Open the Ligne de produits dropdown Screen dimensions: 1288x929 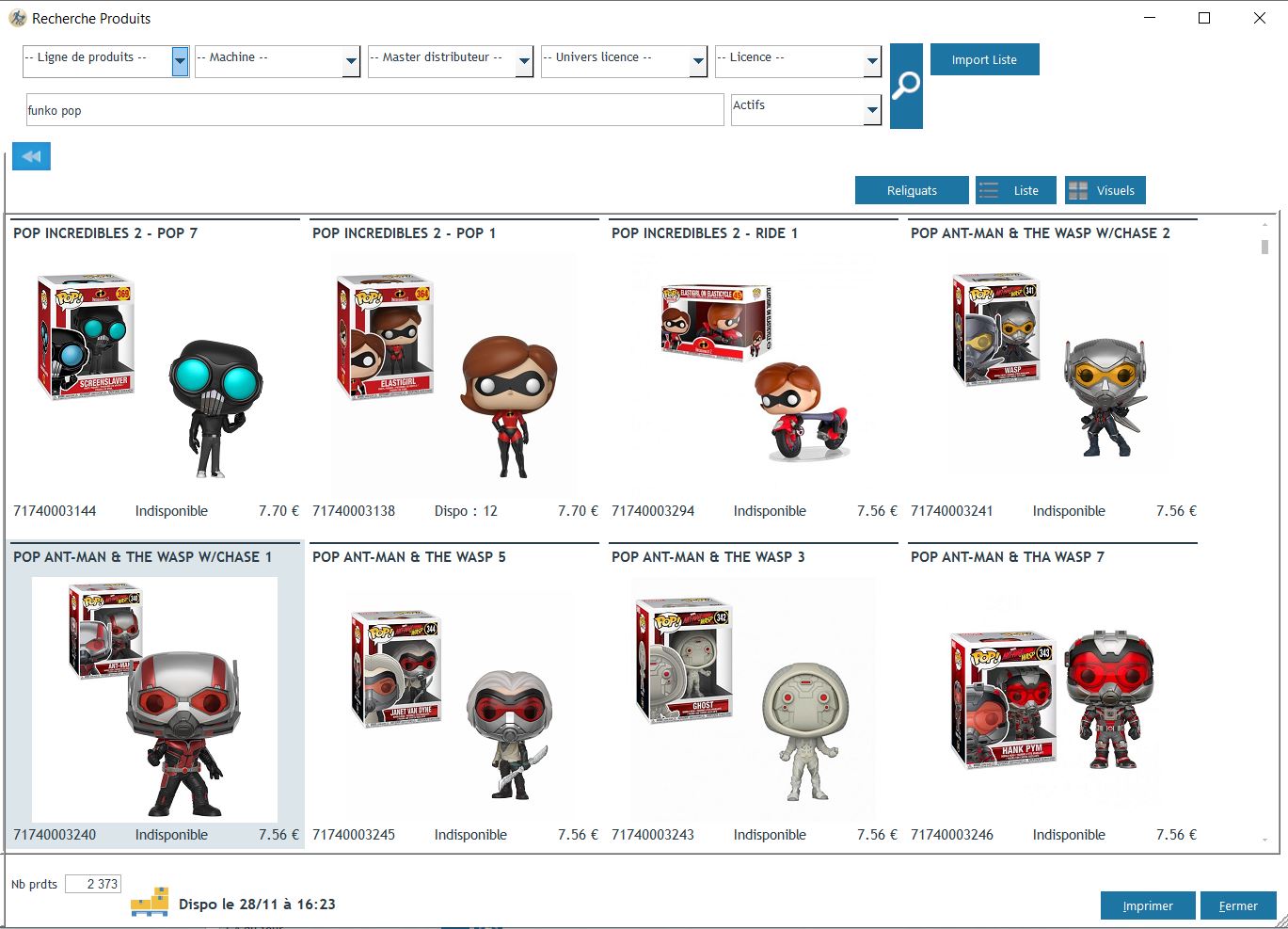[180, 62]
